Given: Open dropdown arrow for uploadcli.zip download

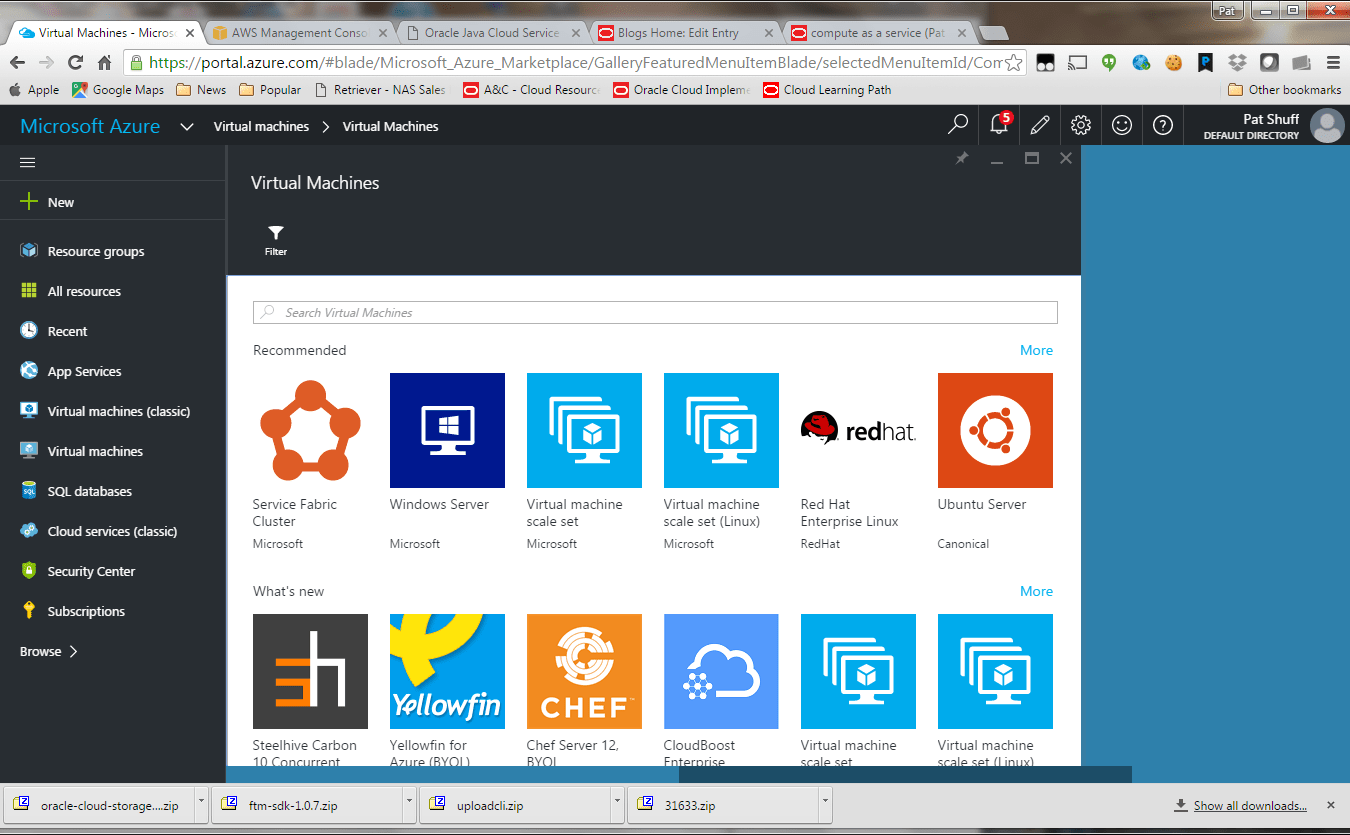Looking at the screenshot, I should pos(617,803).
